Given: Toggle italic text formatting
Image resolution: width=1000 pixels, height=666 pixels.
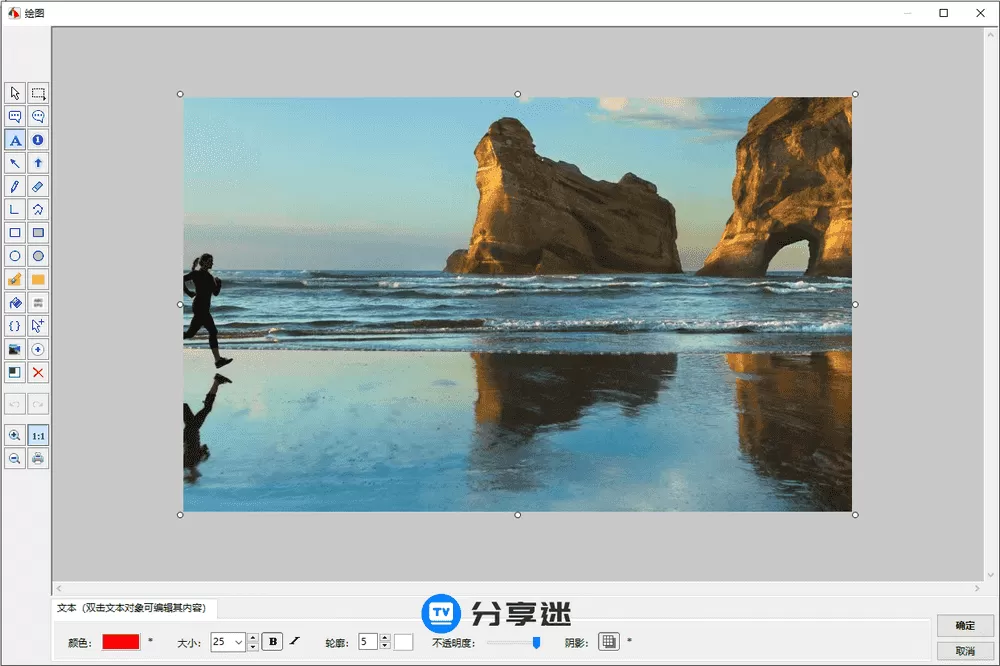Looking at the screenshot, I should coord(292,641).
